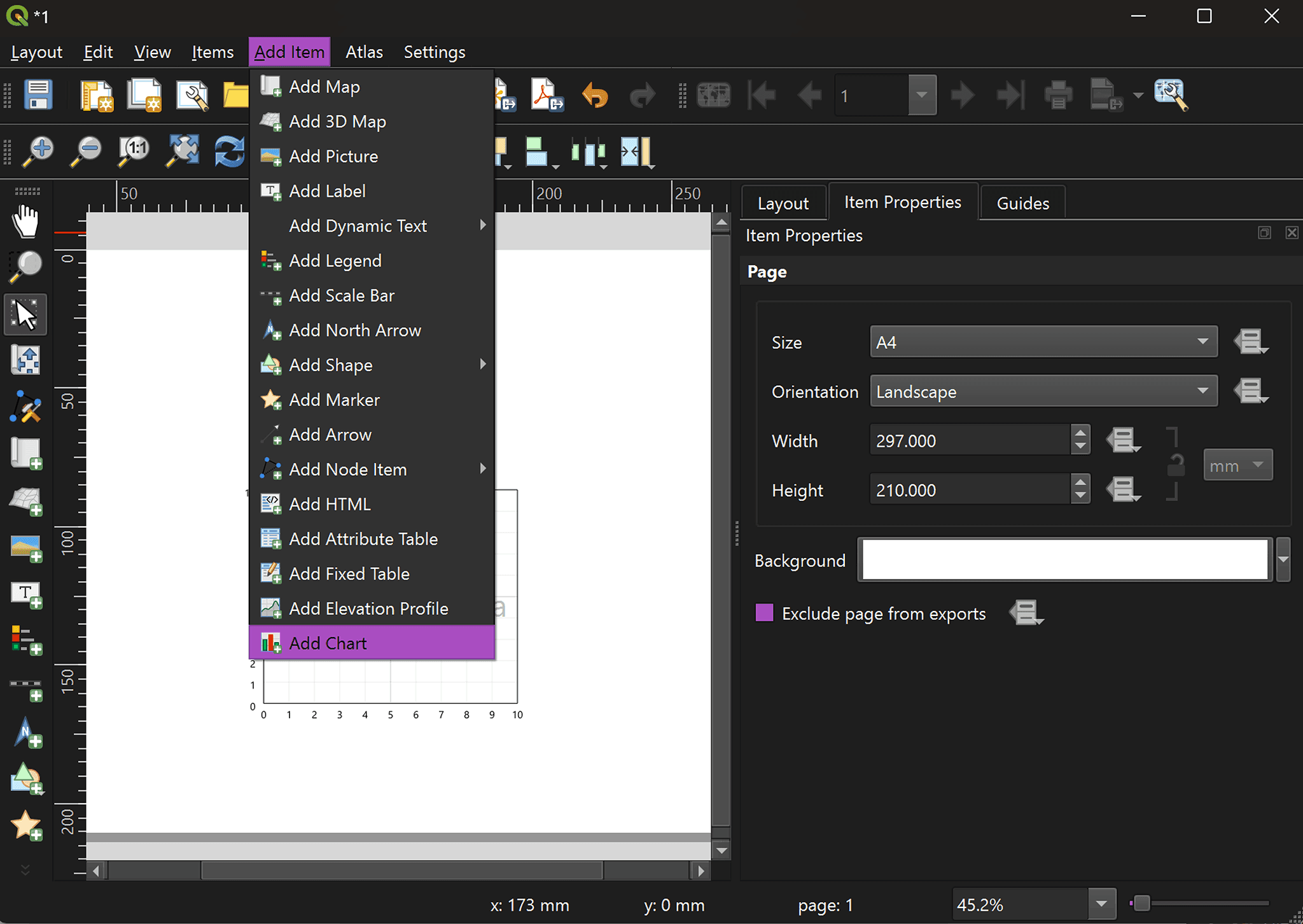Click the Refresh view icon
Image resolution: width=1303 pixels, height=924 pixels.
pos(229,151)
